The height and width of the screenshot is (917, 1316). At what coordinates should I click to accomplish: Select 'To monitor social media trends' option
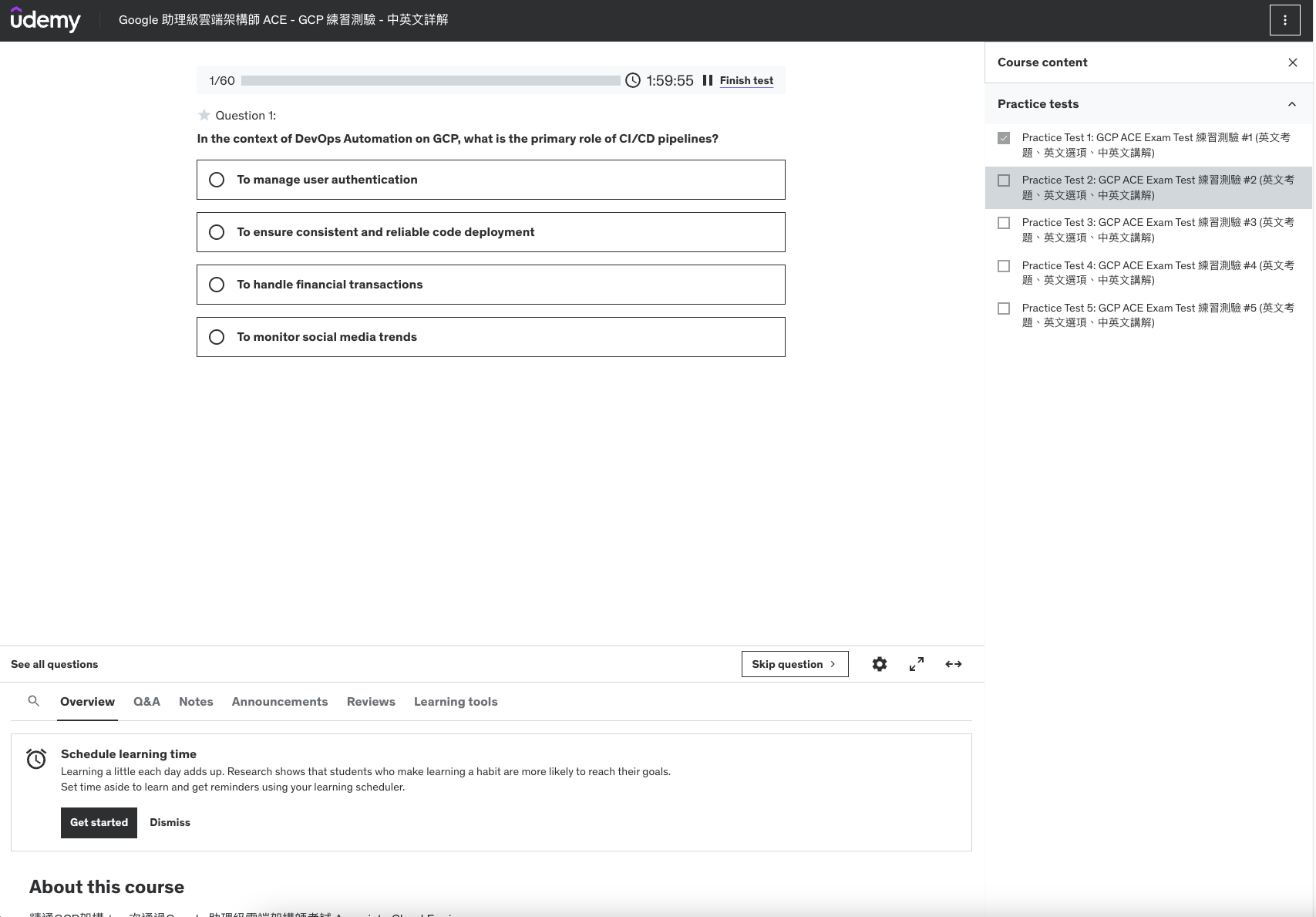tap(491, 337)
